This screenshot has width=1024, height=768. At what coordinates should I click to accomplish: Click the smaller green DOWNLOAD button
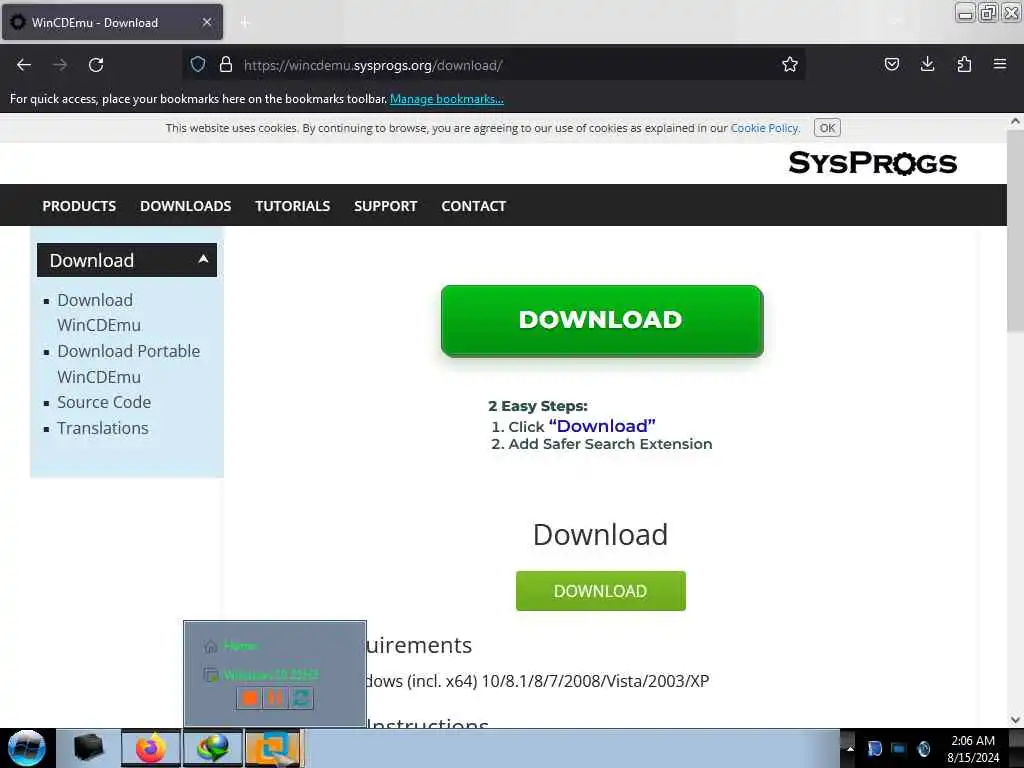point(600,591)
